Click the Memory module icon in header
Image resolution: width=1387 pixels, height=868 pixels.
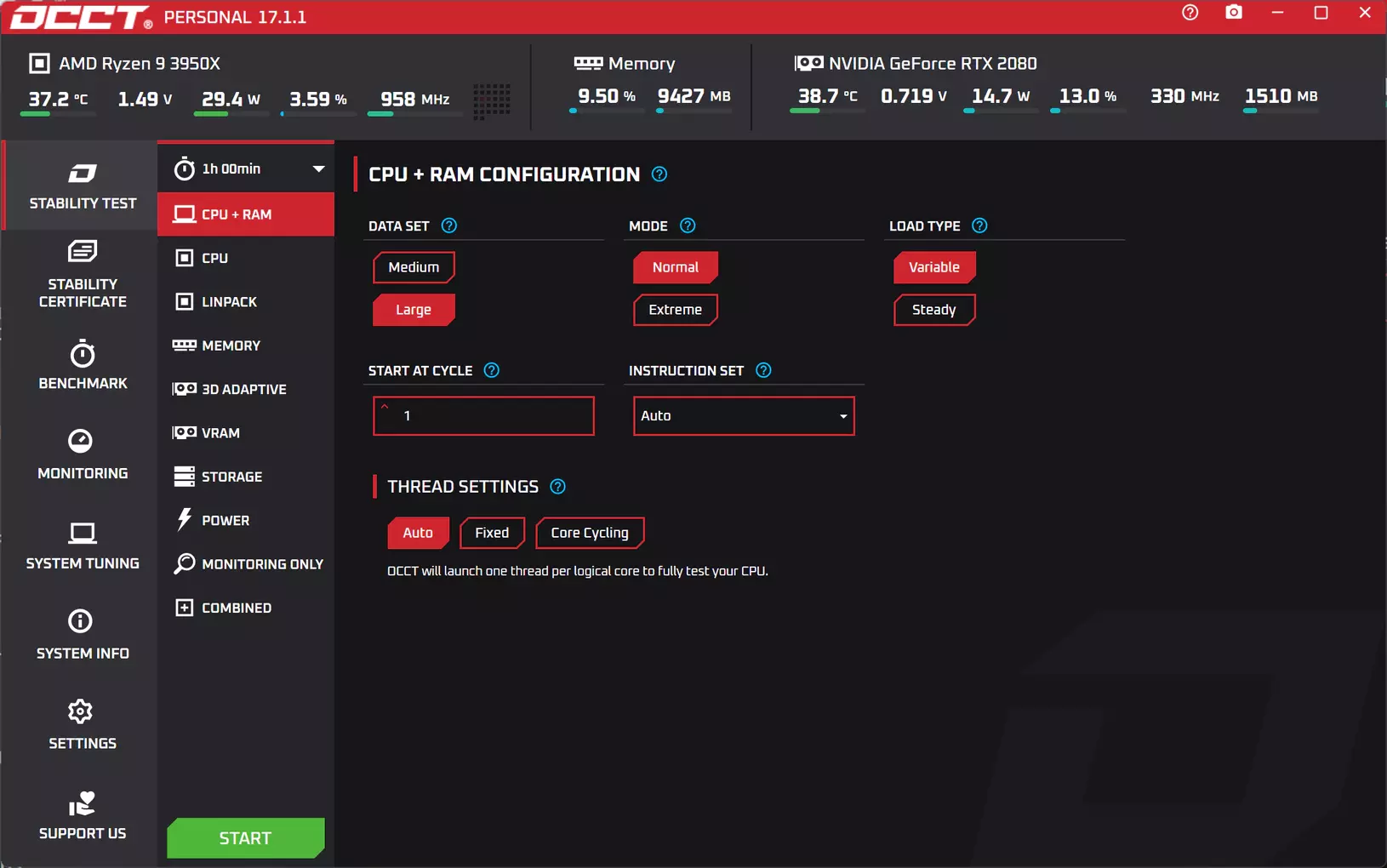(588, 64)
